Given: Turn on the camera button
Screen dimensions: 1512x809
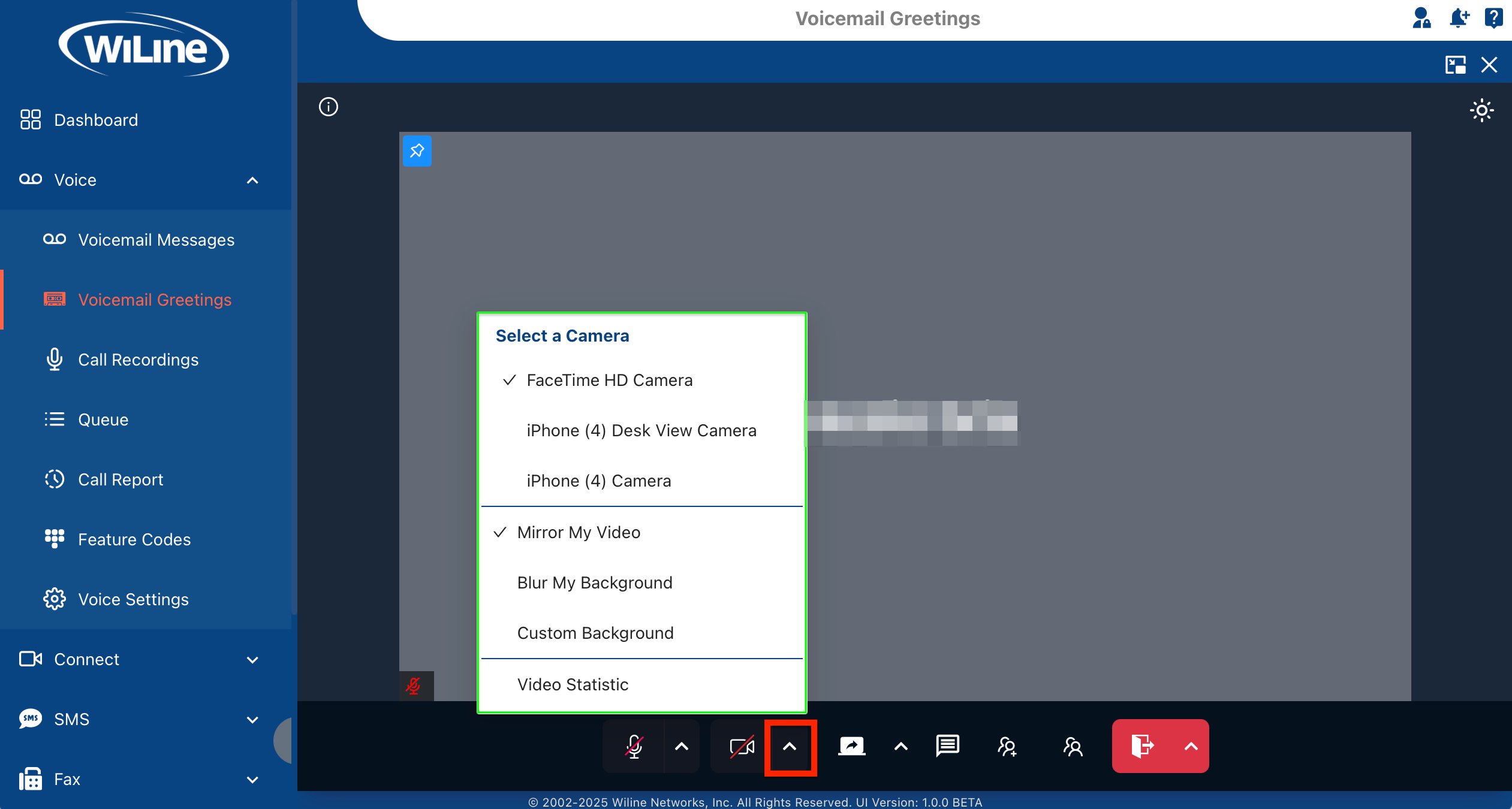Looking at the screenshot, I should pos(742,746).
